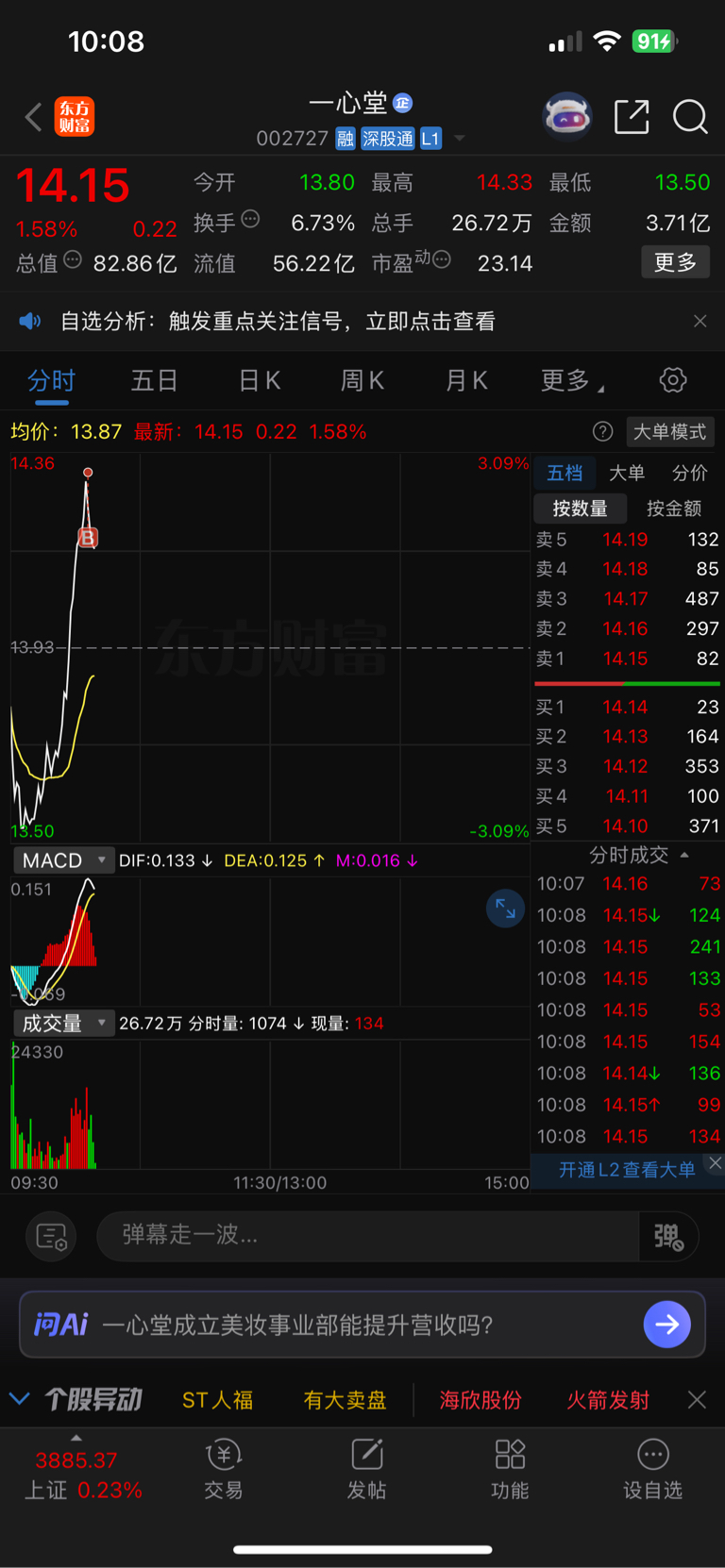This screenshot has width=725, height=1568.
Task: Switch to 分时 chart tab
Action: click(x=51, y=380)
